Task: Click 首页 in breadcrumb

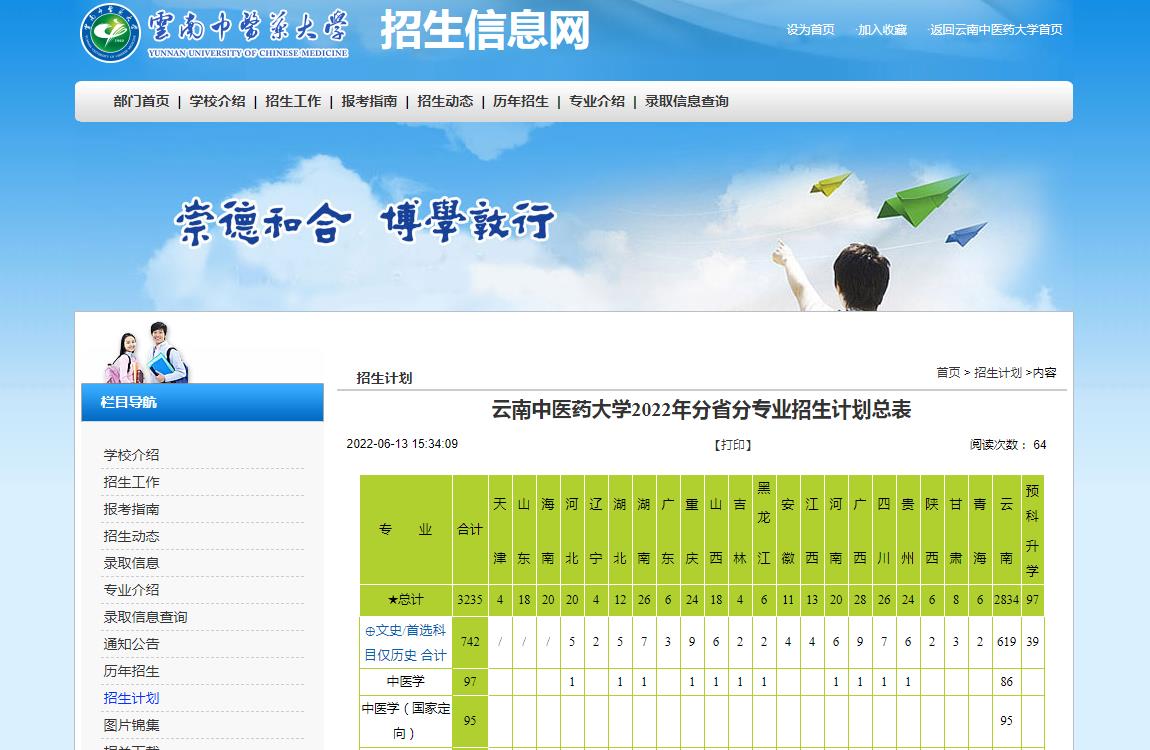Action: coord(948,372)
